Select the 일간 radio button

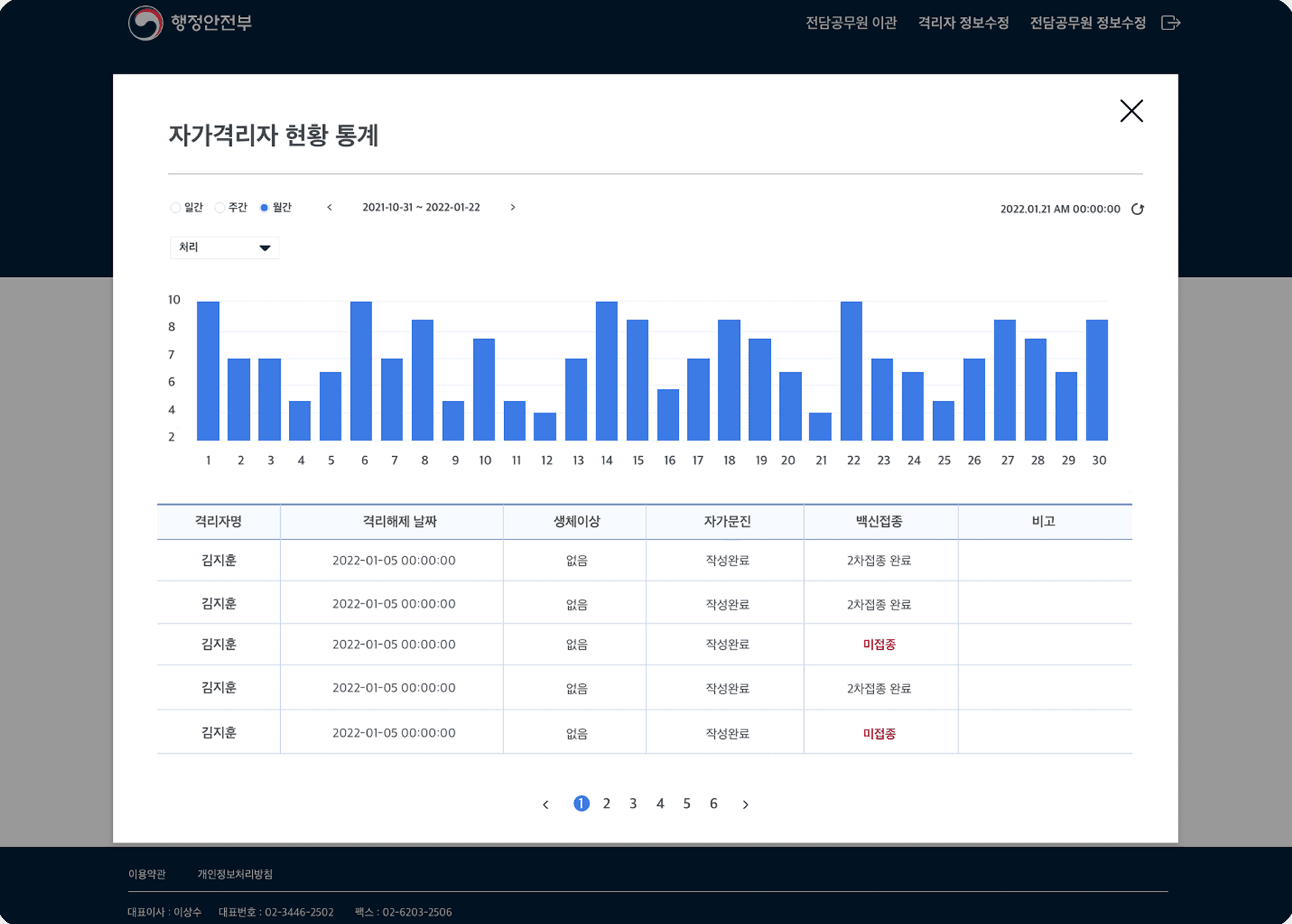coord(175,208)
